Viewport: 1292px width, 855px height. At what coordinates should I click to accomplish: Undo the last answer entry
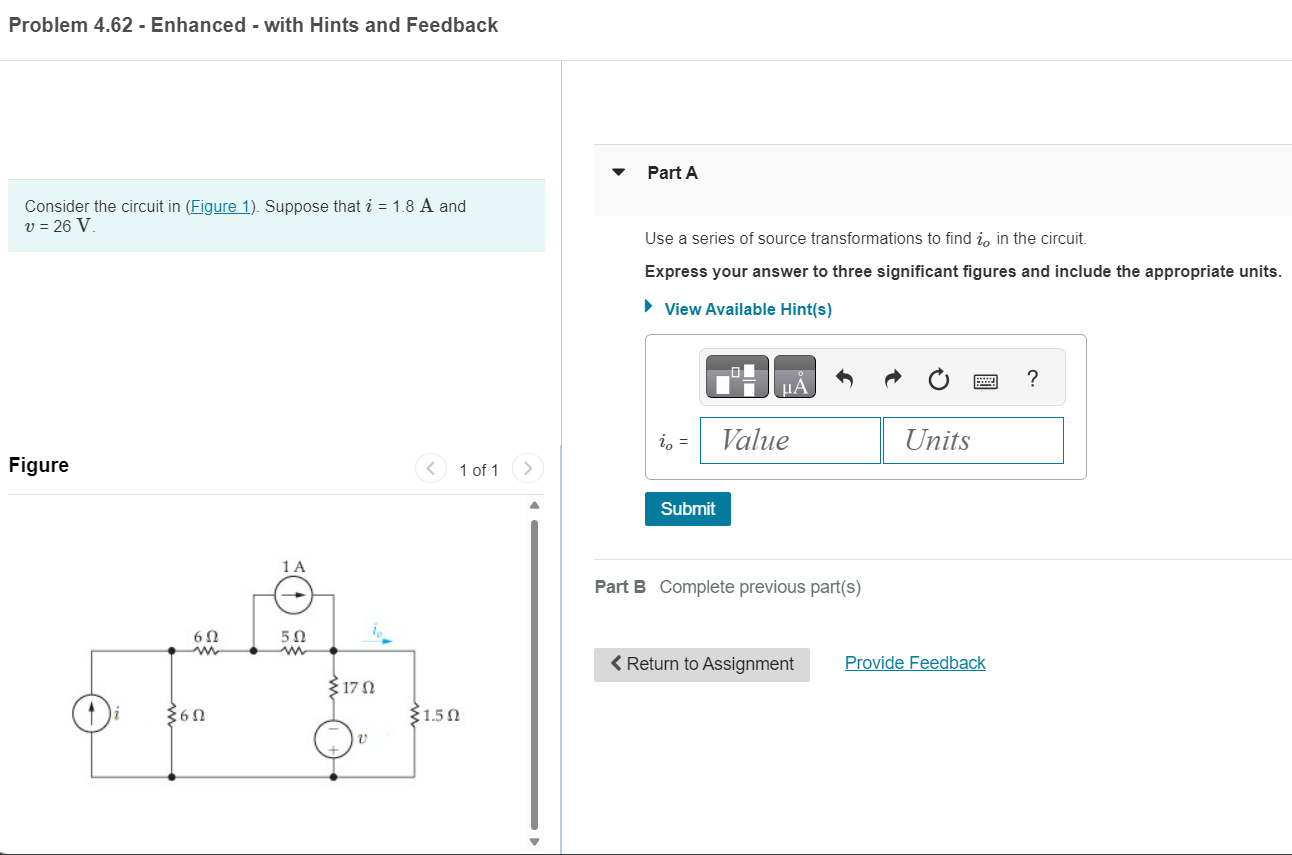coord(845,377)
